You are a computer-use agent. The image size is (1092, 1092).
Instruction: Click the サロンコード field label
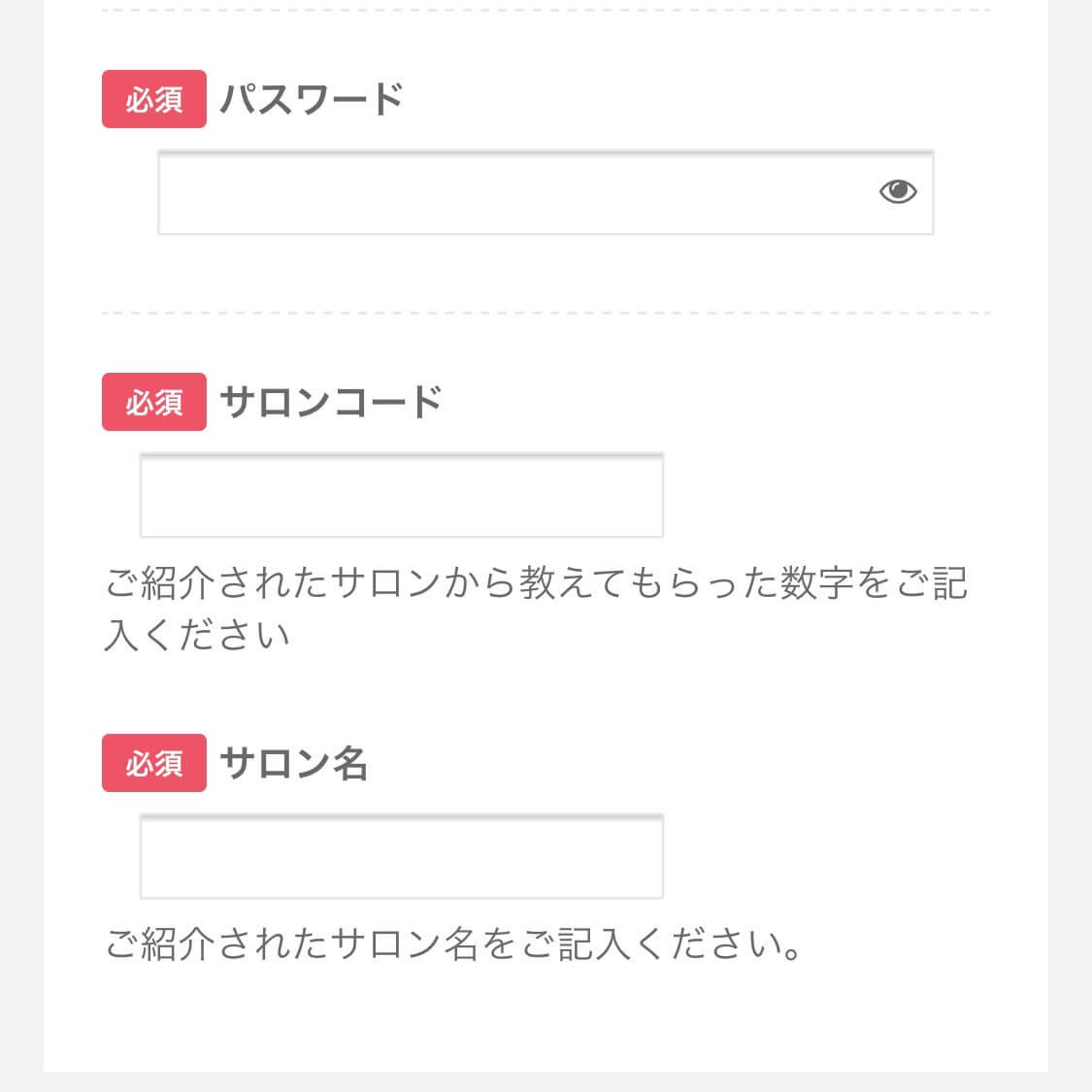pos(331,402)
